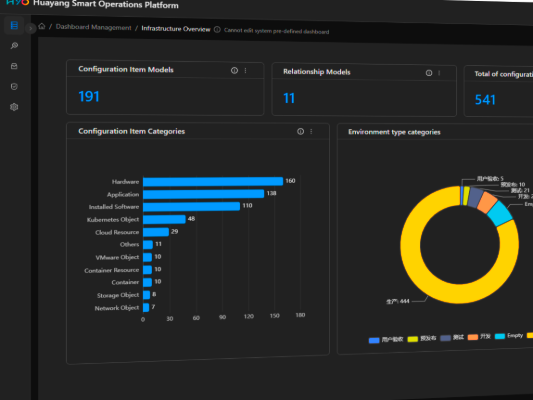Click the Kubernetes Object bar

click(164, 219)
